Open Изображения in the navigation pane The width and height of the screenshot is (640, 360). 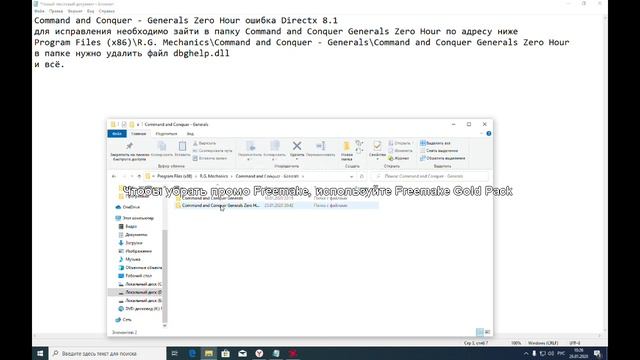point(135,251)
